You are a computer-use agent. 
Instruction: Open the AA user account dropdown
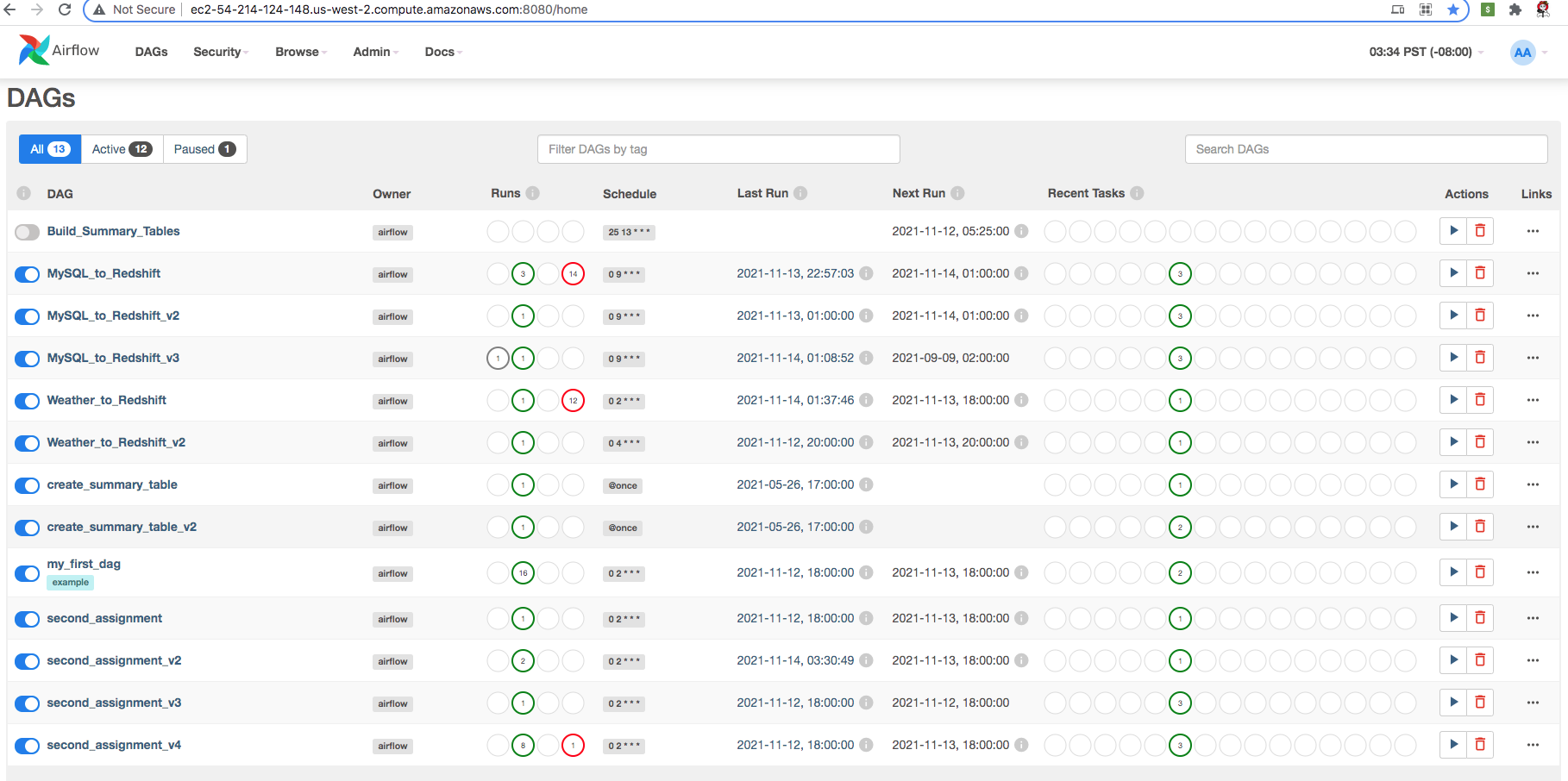pyautogui.click(x=1529, y=52)
